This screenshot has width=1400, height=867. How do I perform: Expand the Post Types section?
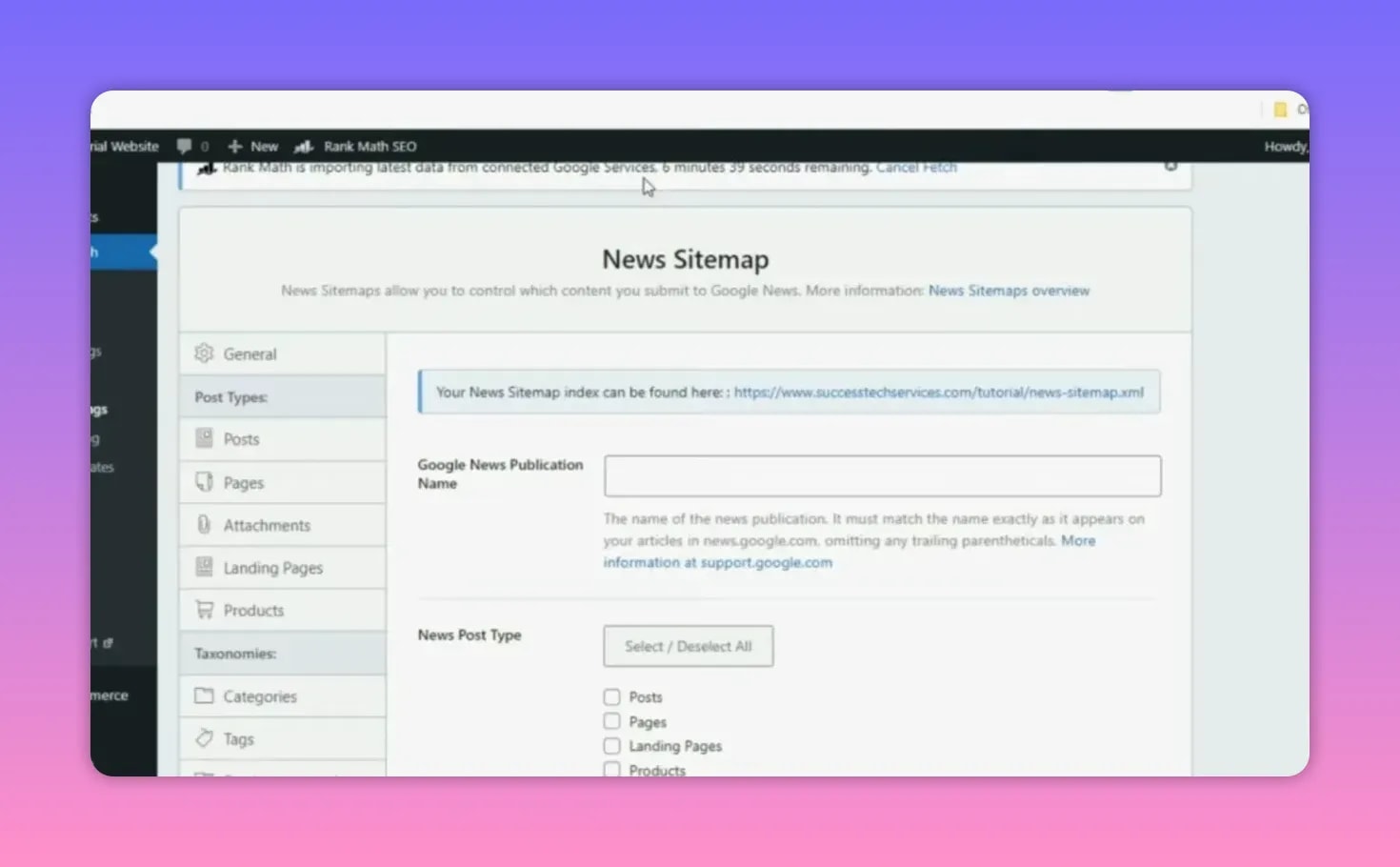231,396
